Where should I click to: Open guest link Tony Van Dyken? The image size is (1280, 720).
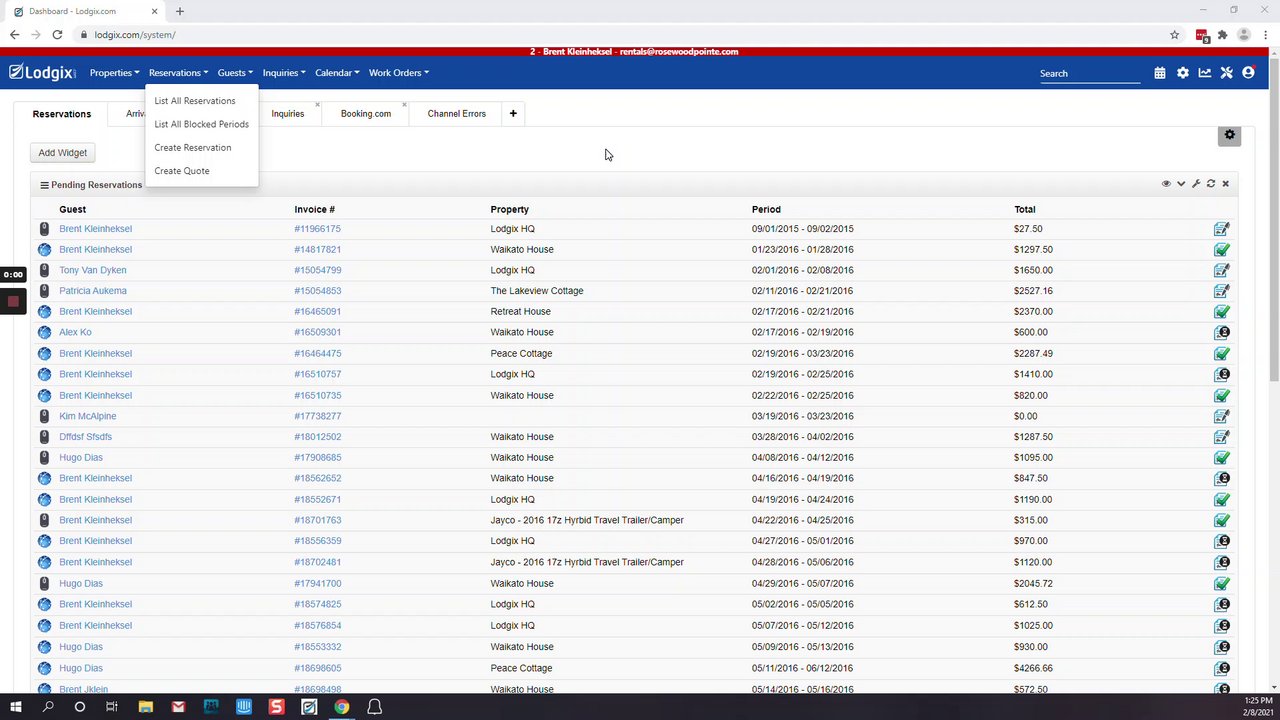click(93, 270)
